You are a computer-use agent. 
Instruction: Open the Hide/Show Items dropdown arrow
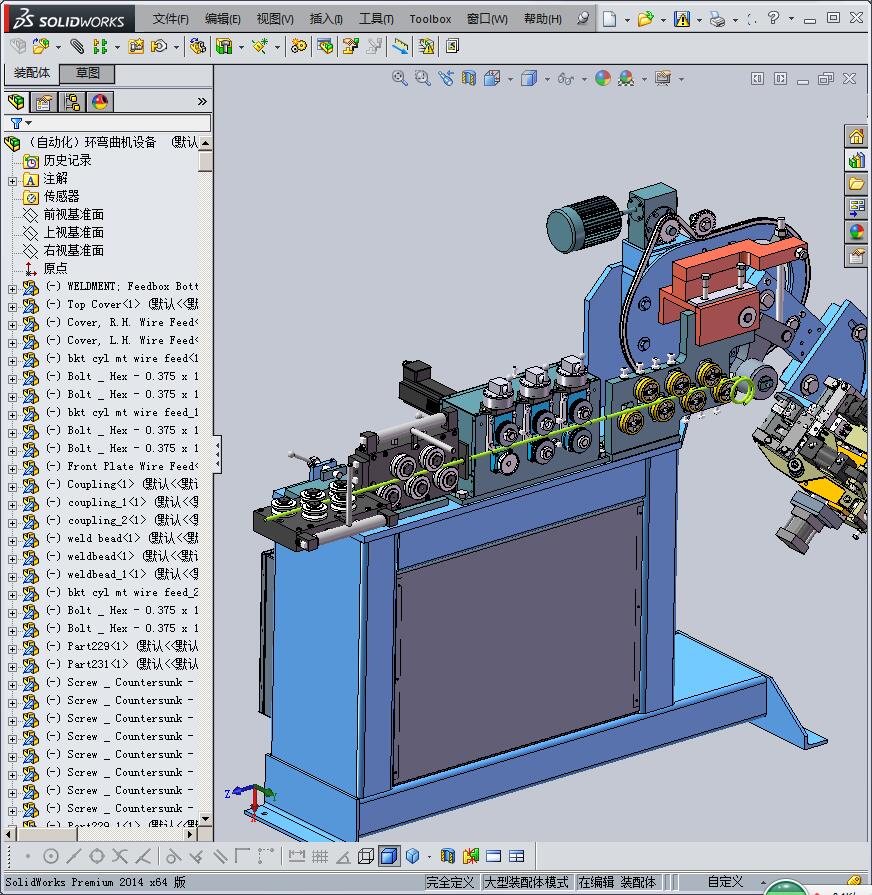pyautogui.click(x=582, y=79)
